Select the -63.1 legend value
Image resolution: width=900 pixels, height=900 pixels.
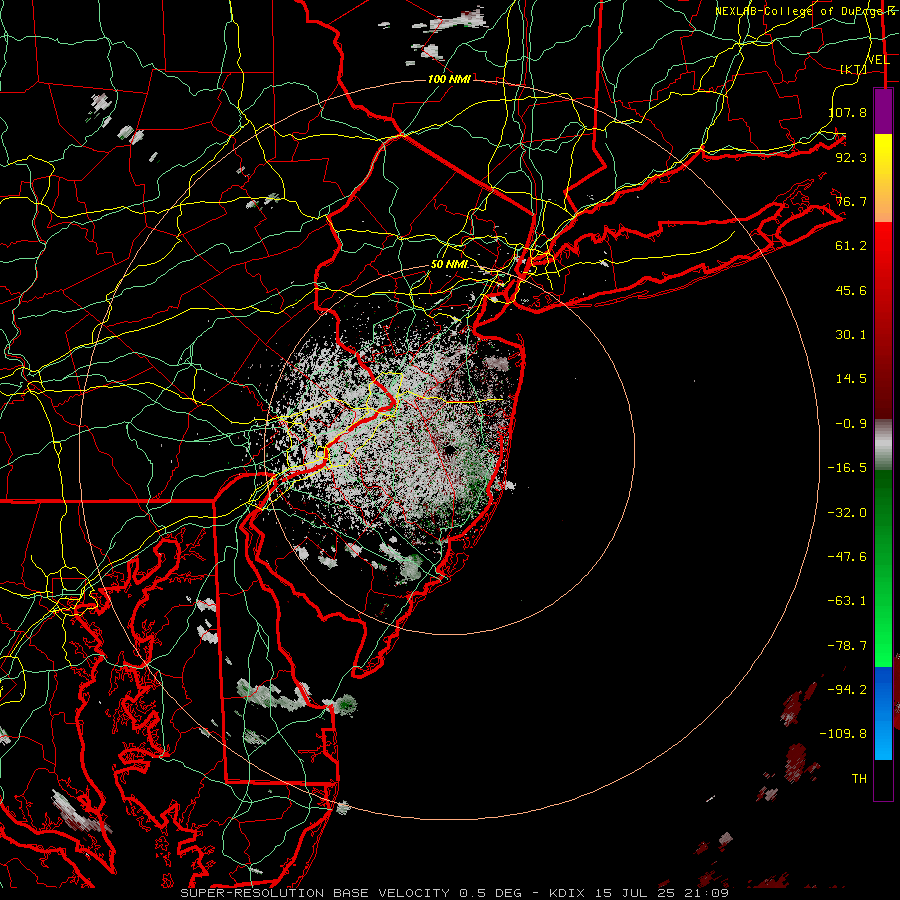[847, 601]
